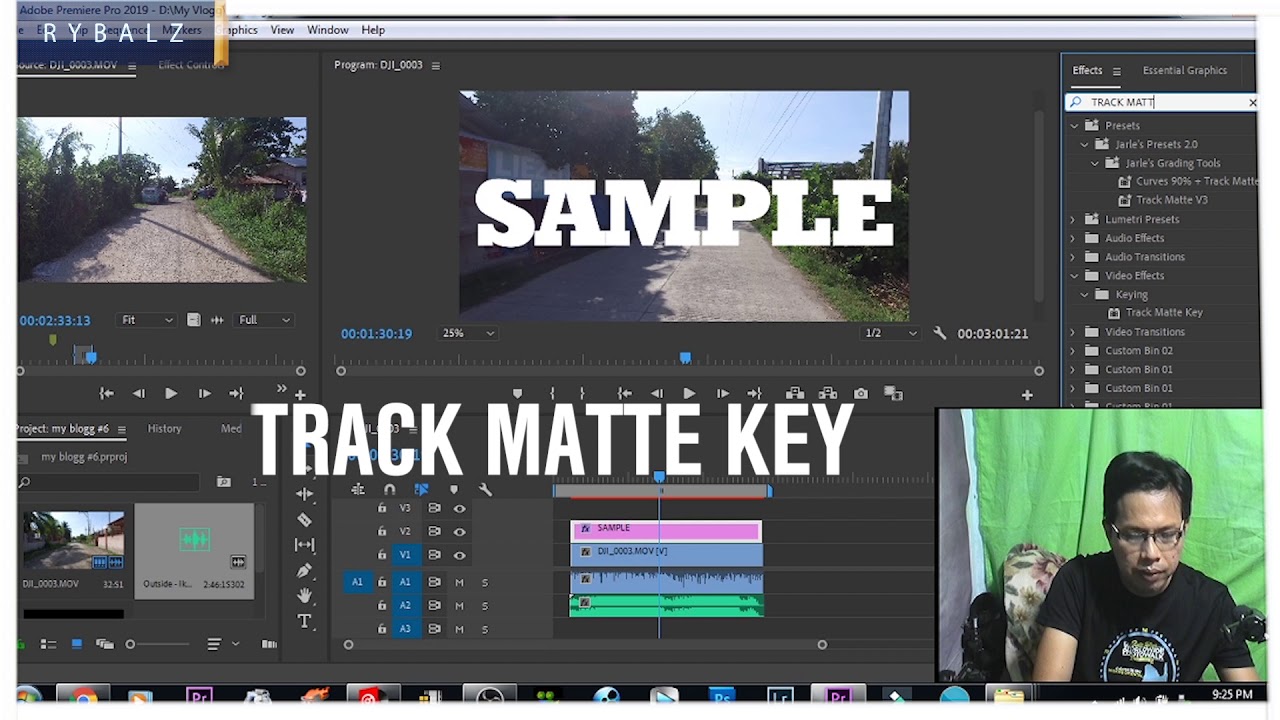This screenshot has width=1280, height=720.
Task: Open the Window menu
Action: [x=328, y=30]
